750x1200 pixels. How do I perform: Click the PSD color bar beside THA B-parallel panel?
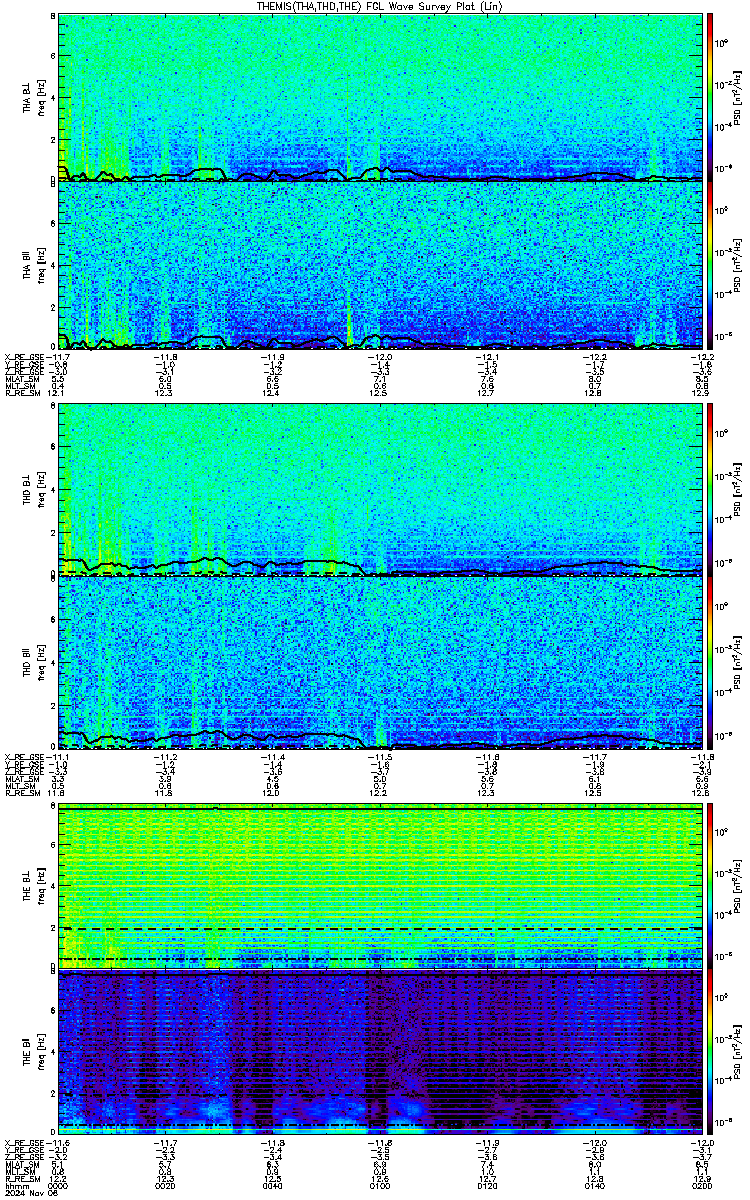pyautogui.click(x=710, y=265)
